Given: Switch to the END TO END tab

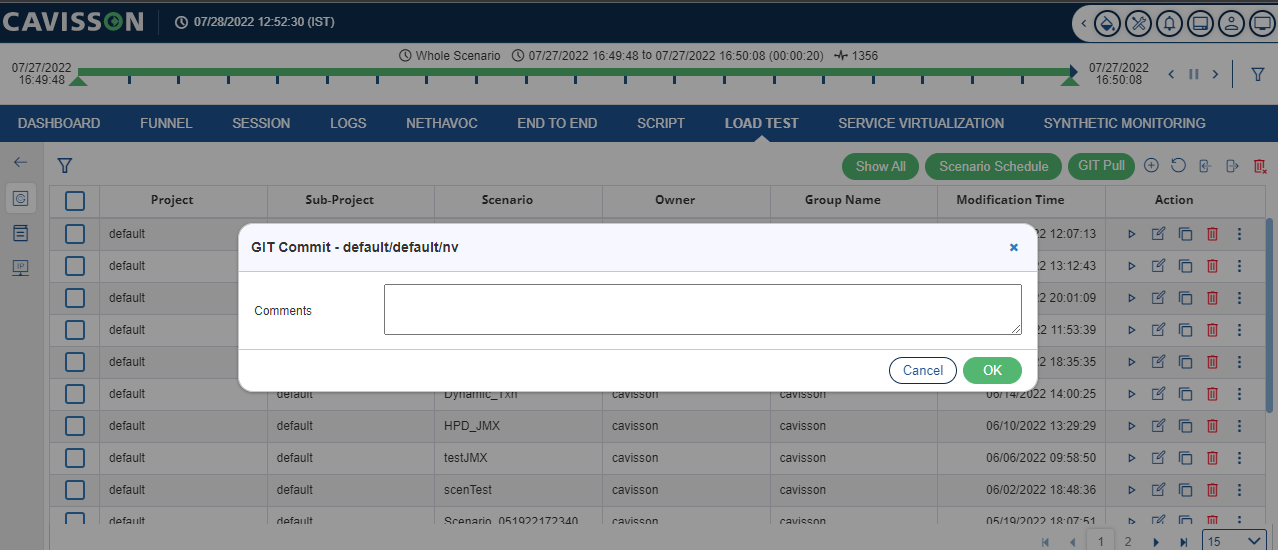Looking at the screenshot, I should click(557, 123).
